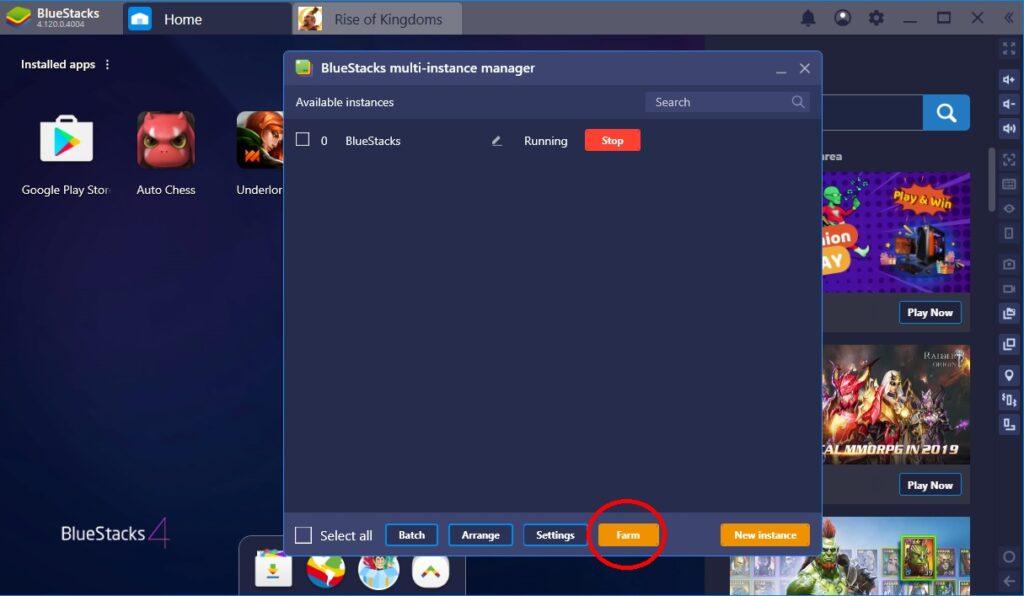
Task: Open the user account icon
Action: 842,18
